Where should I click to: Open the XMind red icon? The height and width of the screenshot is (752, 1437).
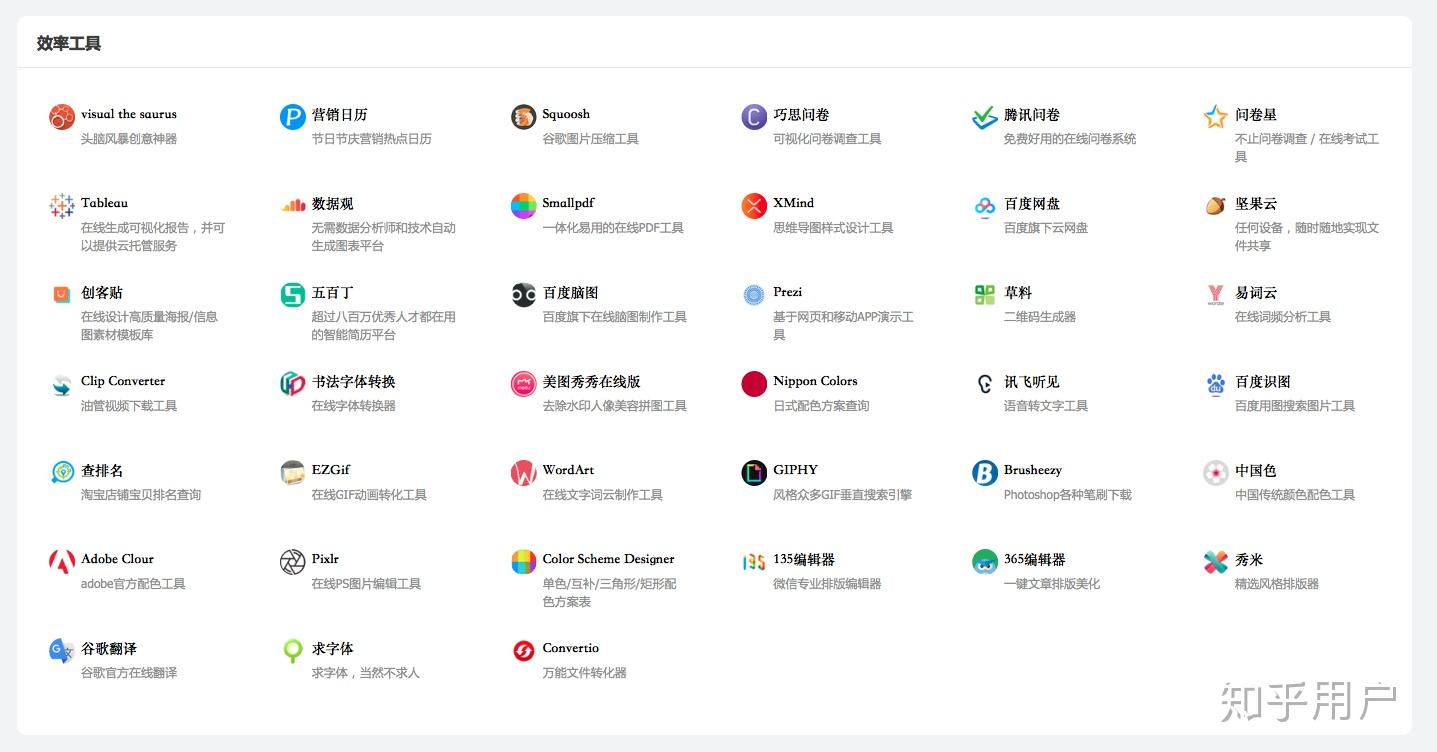click(754, 206)
